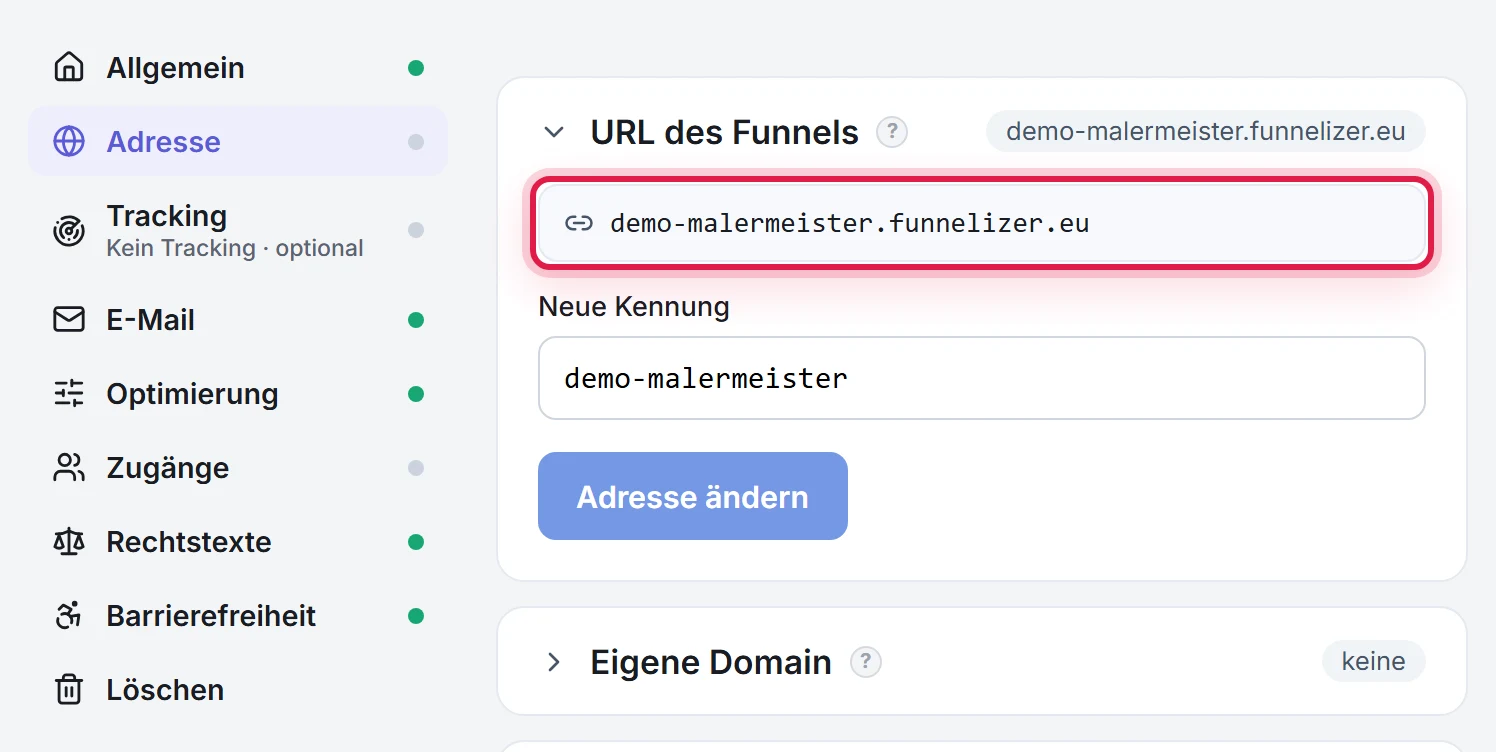Click the Tracking radar icon
This screenshot has height=752, width=1496.
click(69, 230)
